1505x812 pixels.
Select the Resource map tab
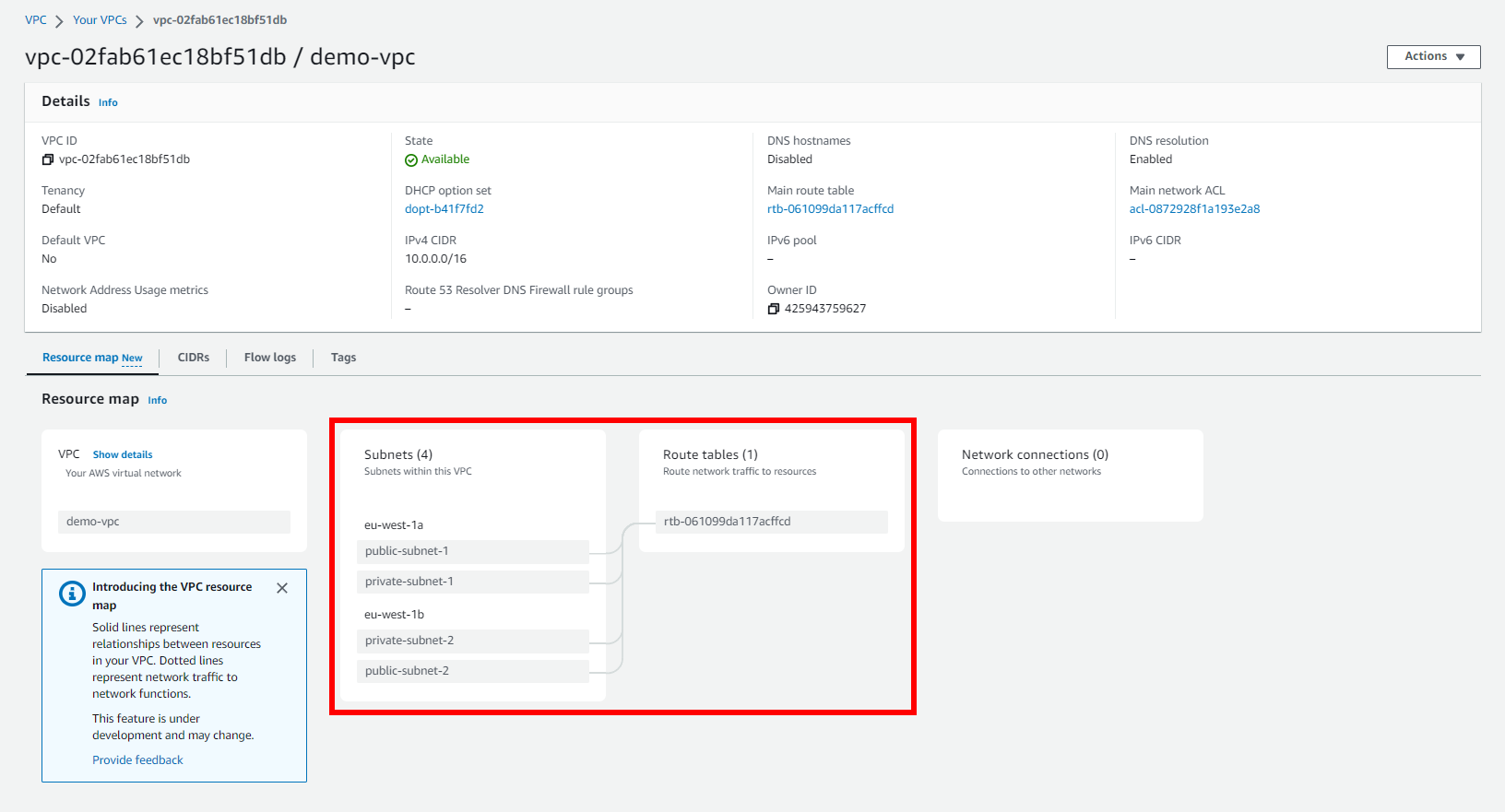point(92,358)
